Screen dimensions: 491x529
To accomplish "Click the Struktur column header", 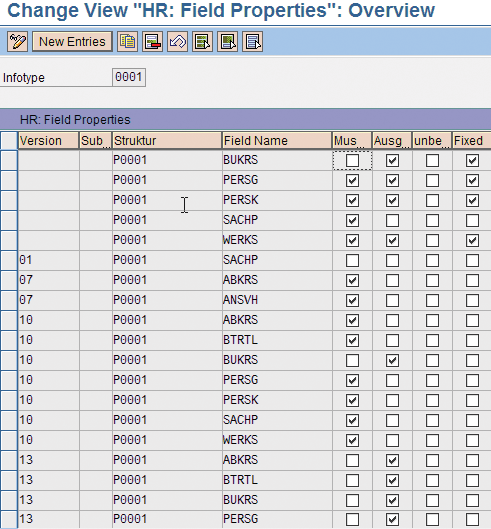I will pos(167,141).
